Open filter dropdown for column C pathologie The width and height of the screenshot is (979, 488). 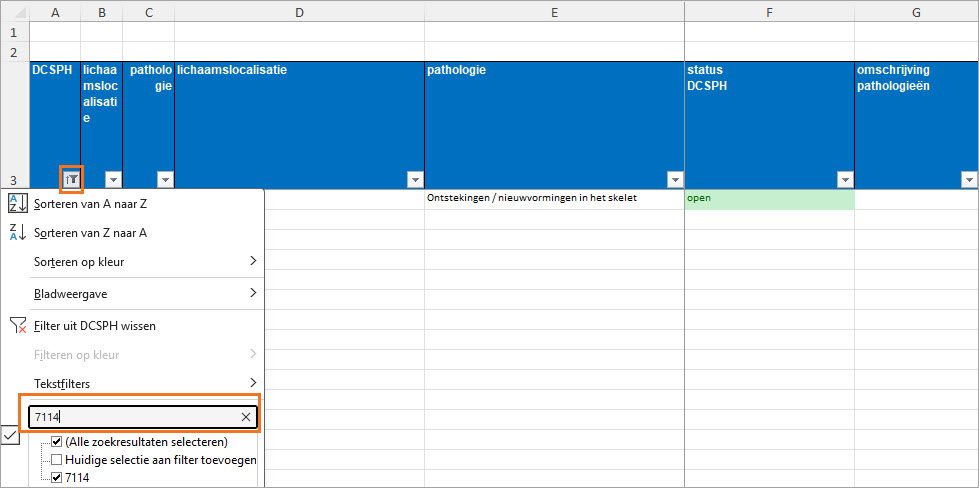(x=165, y=180)
